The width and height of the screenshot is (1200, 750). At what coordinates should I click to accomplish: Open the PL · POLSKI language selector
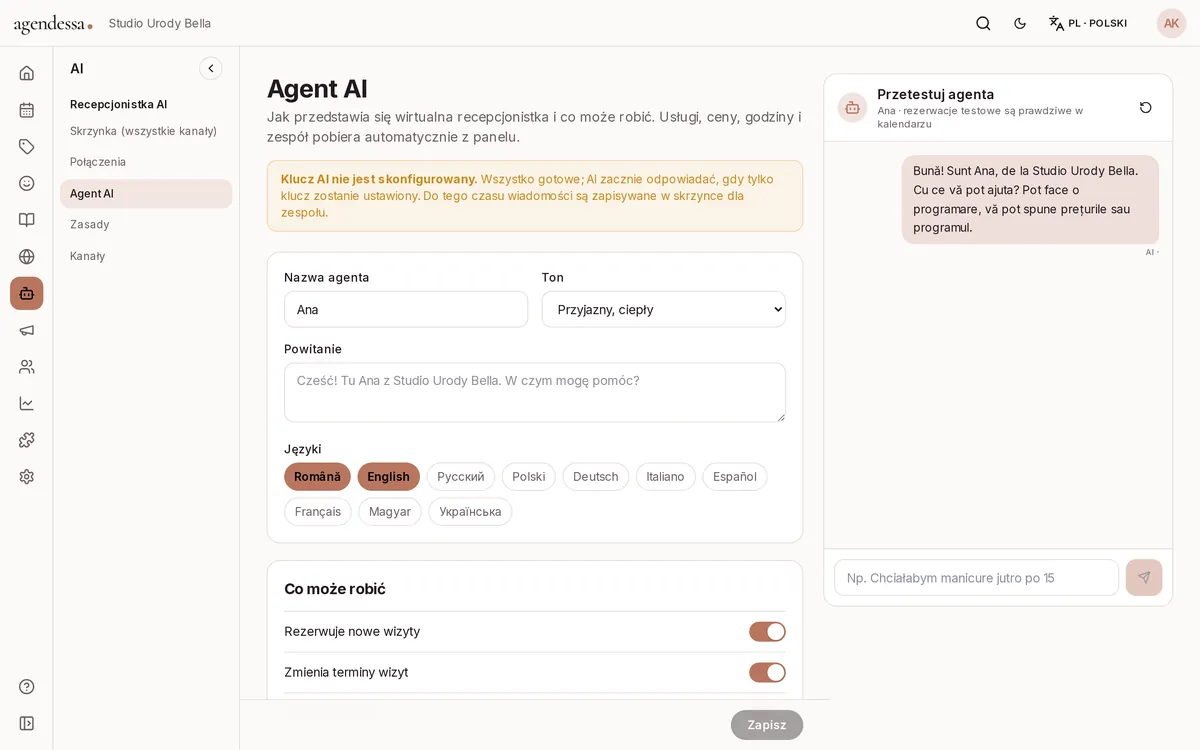pyautogui.click(x=1088, y=23)
